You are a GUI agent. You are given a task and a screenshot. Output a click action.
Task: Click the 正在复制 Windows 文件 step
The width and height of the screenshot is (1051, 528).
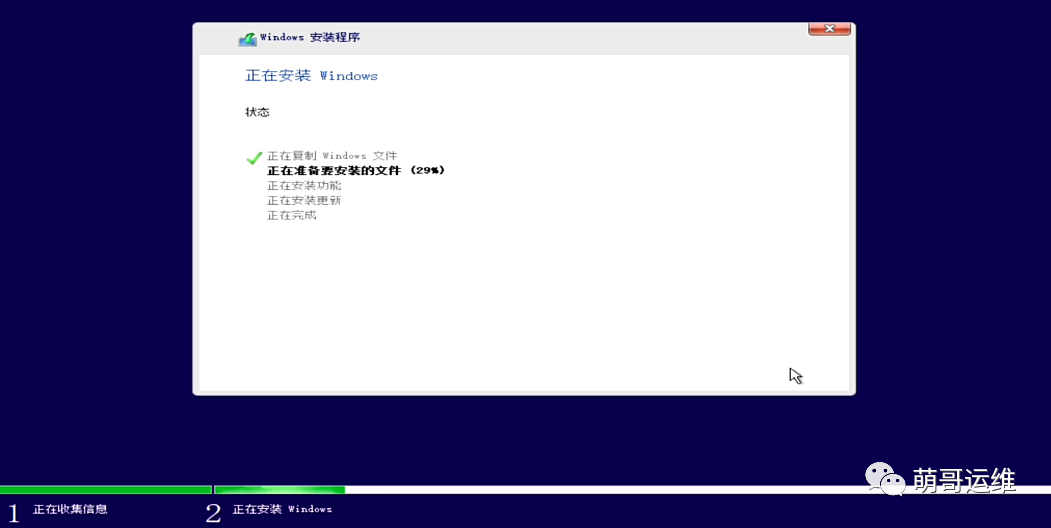click(332, 155)
